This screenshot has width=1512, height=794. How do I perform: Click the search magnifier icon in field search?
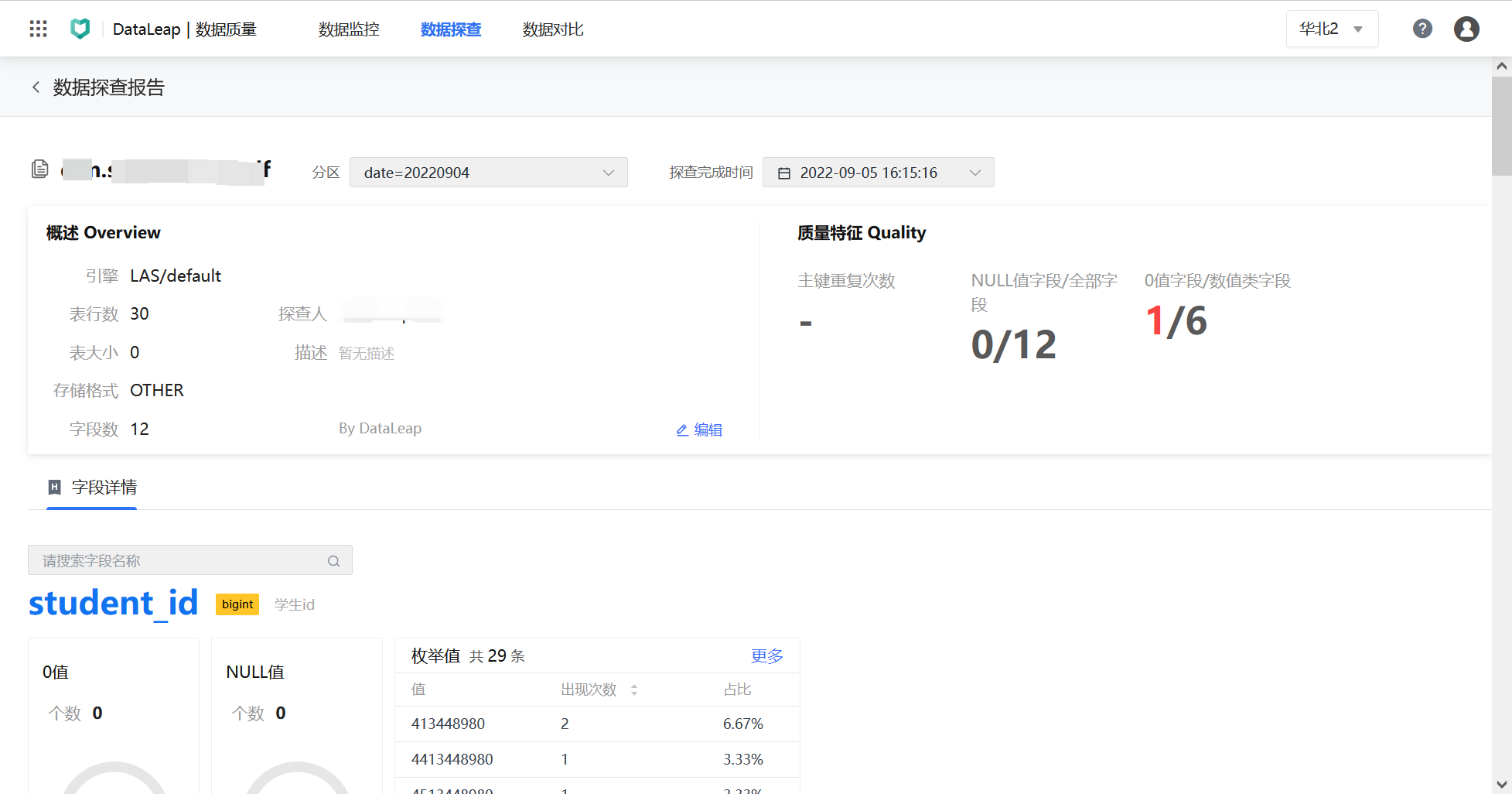click(333, 561)
